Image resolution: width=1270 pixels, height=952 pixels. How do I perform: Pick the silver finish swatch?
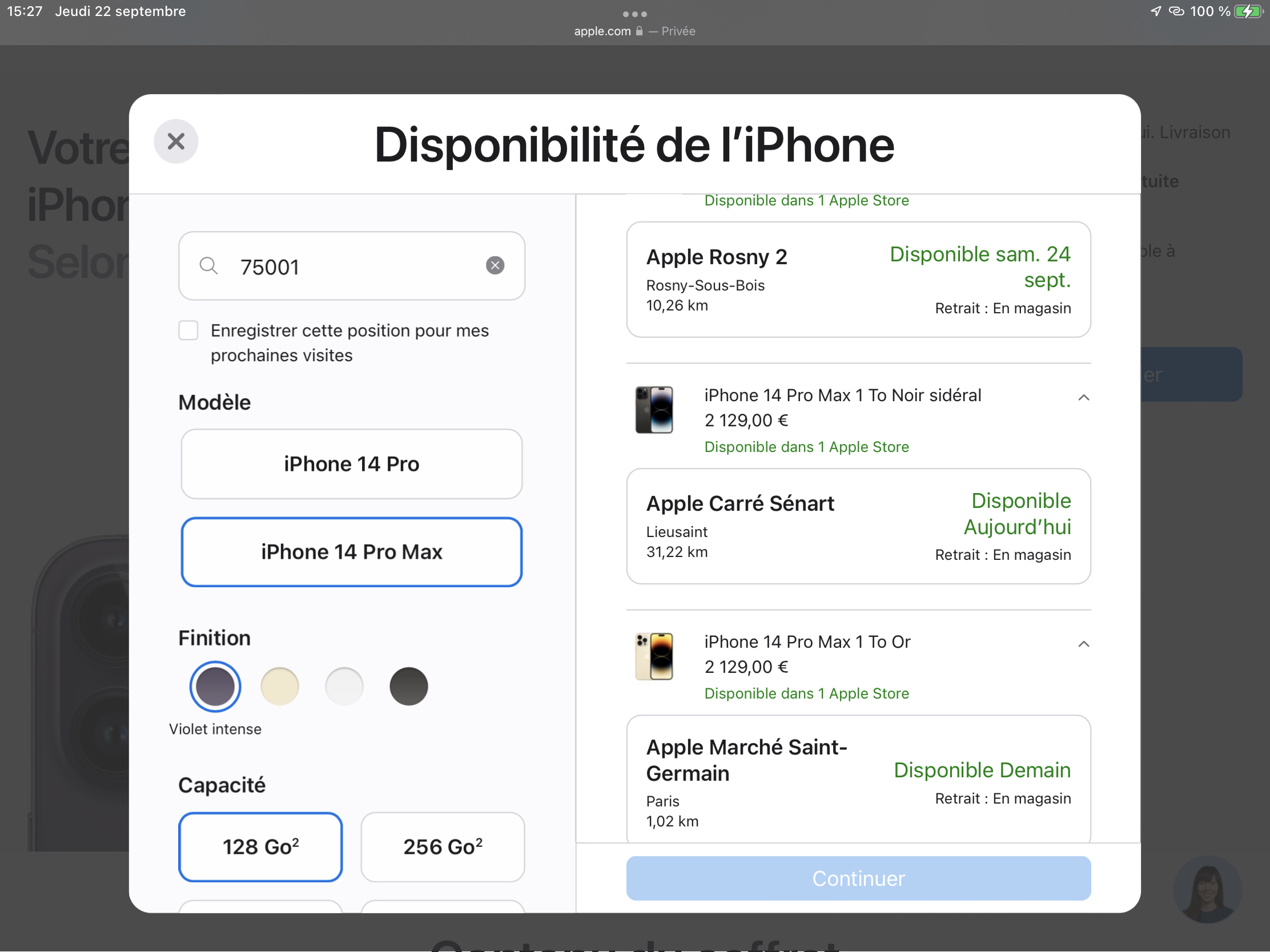(x=344, y=686)
